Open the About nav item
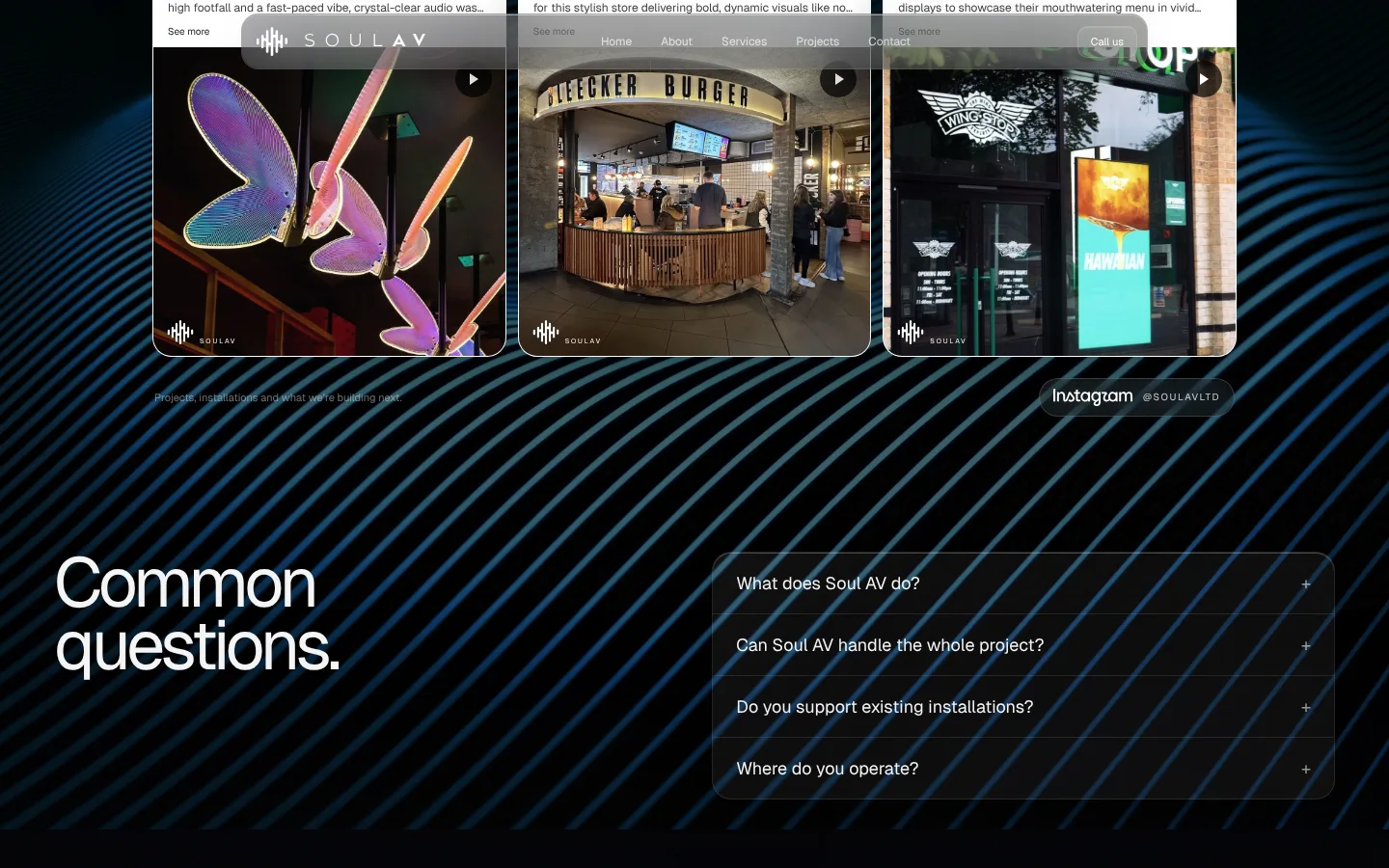 tap(676, 41)
